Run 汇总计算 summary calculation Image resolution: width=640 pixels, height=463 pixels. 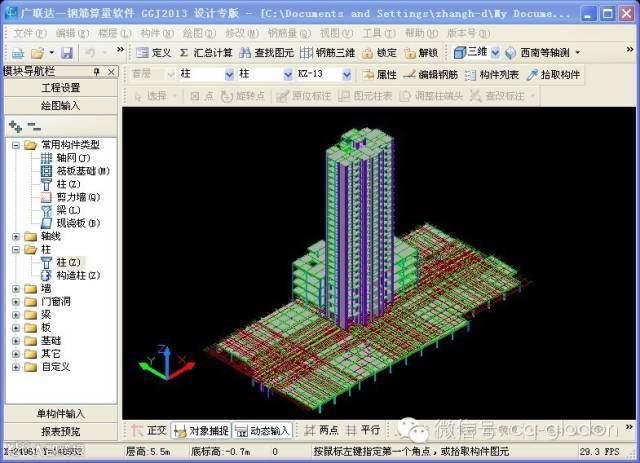[x=206, y=53]
